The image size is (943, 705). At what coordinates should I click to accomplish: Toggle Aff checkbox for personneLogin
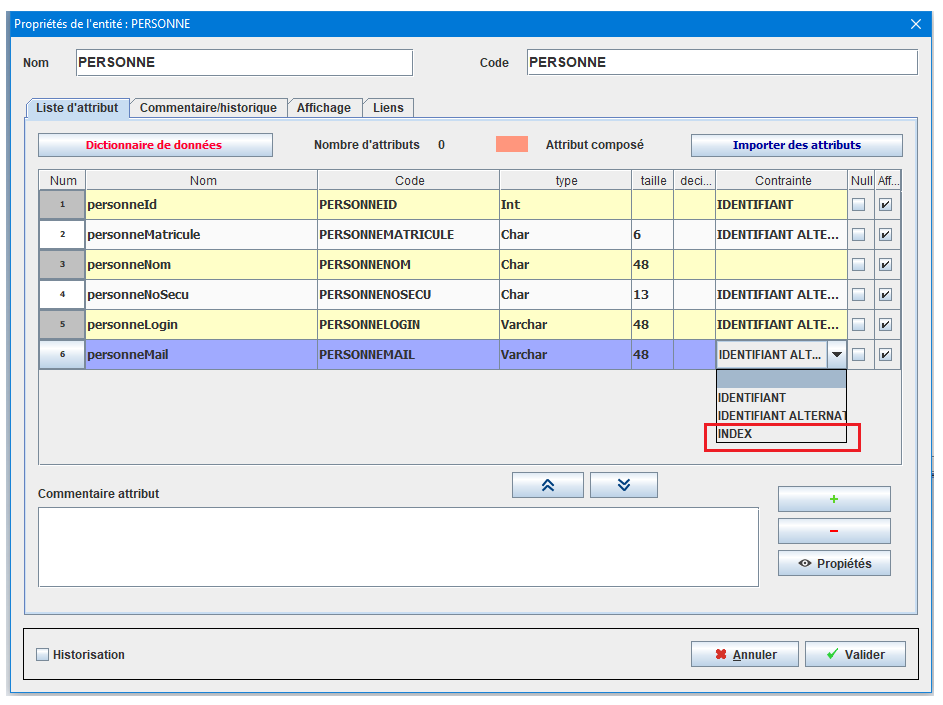(885, 325)
